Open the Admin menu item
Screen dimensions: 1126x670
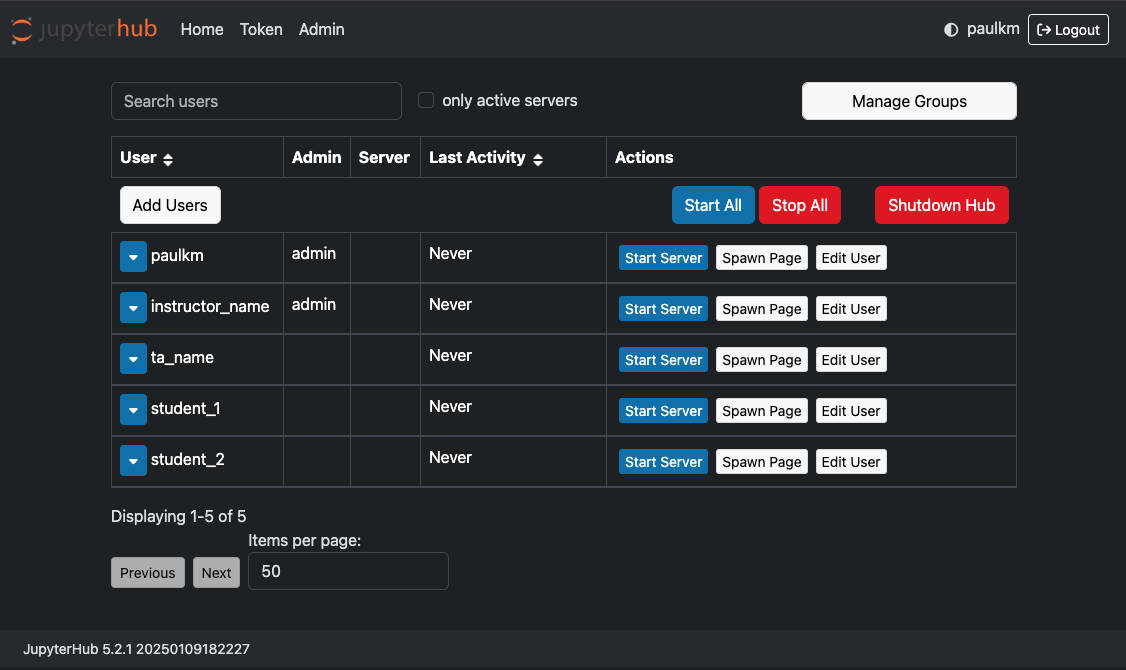[x=321, y=29]
